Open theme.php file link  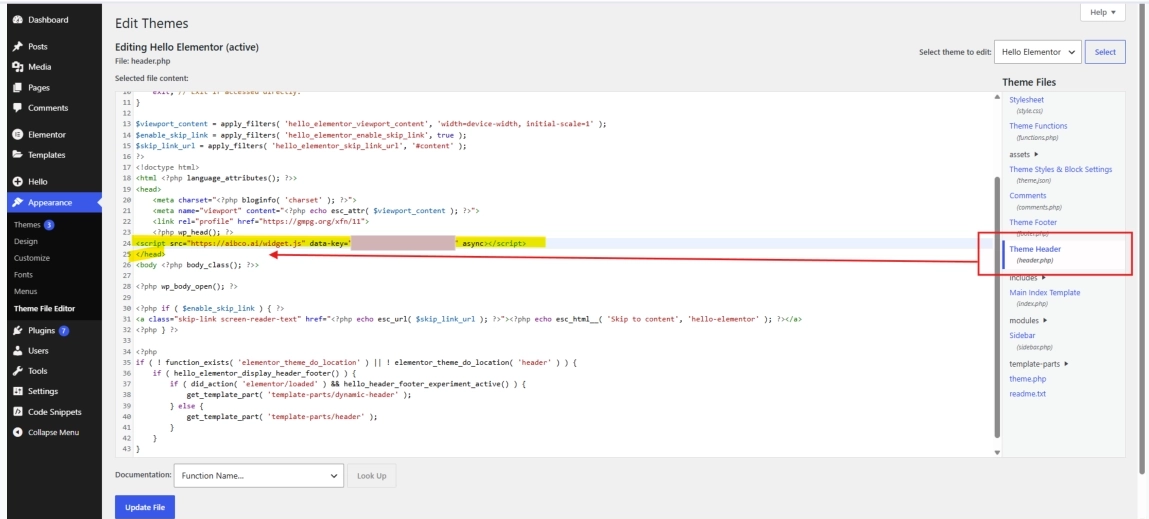point(1027,379)
